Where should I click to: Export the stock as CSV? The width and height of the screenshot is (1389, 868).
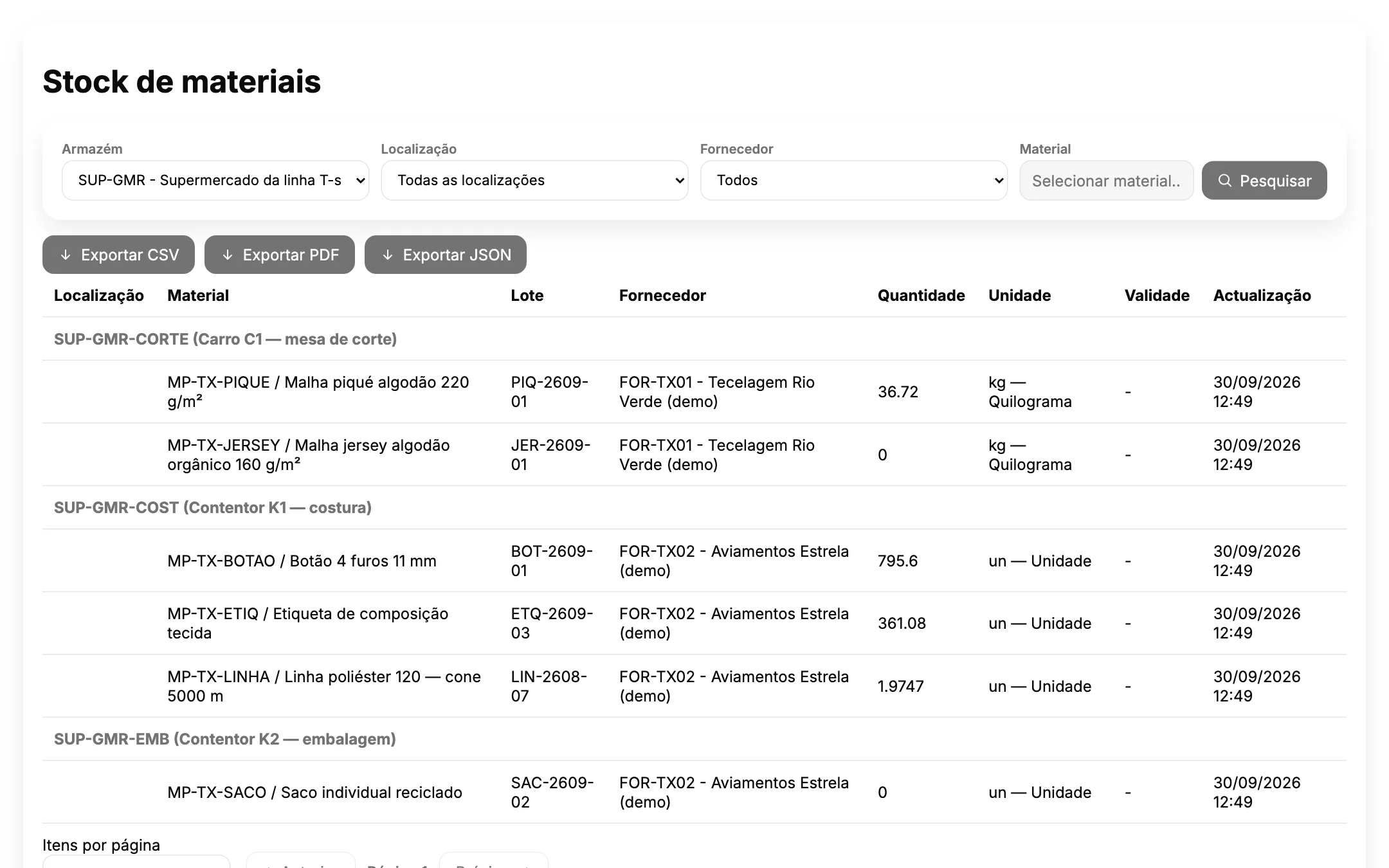[119, 255]
